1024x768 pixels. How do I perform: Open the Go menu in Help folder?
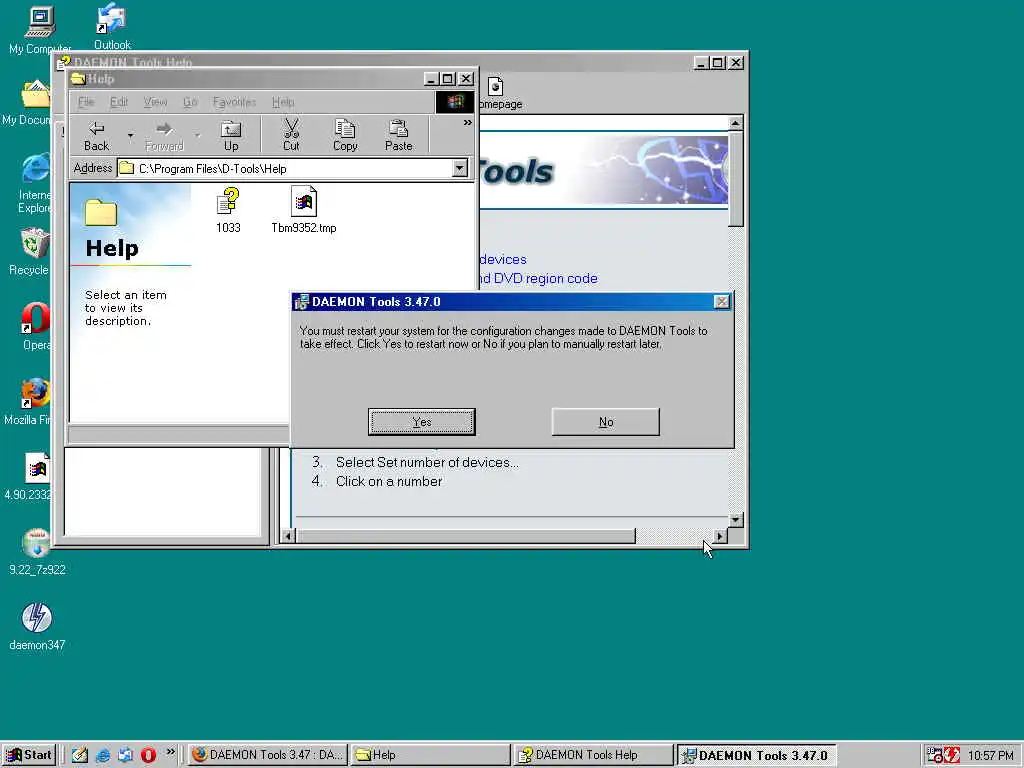coord(190,102)
